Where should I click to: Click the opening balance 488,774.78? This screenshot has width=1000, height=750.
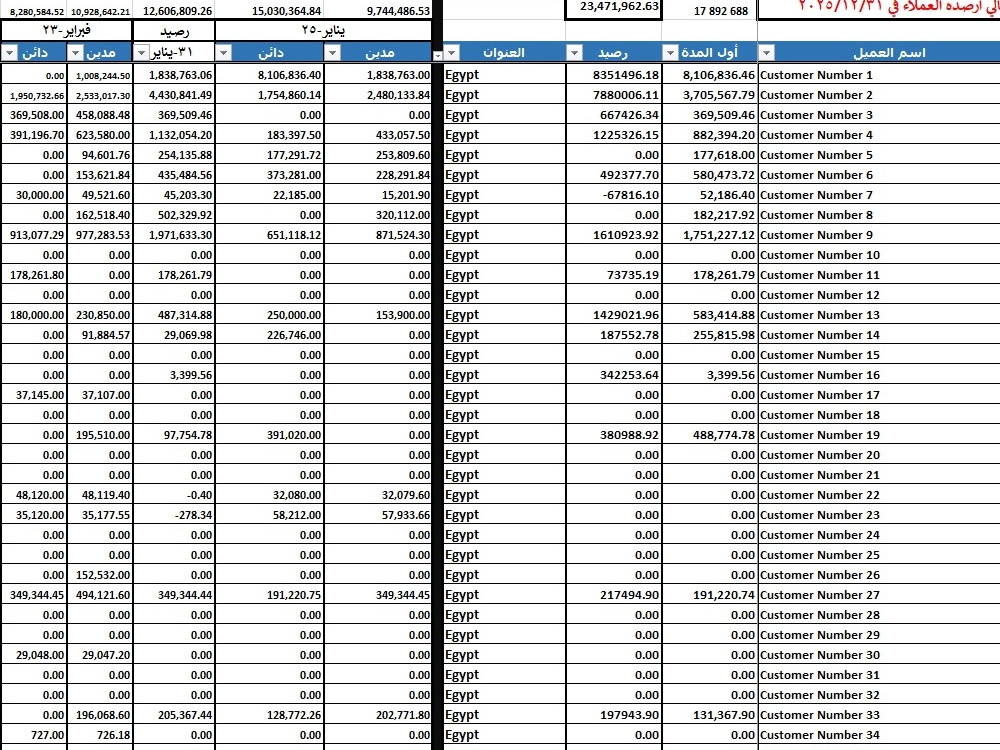[x=710, y=435]
